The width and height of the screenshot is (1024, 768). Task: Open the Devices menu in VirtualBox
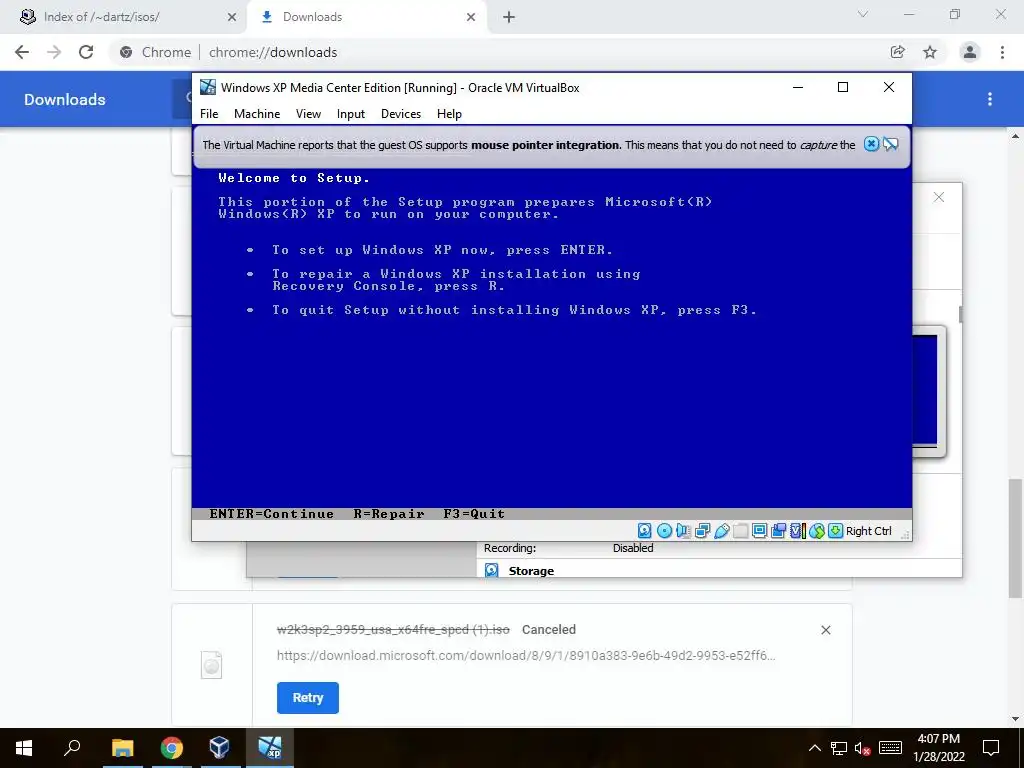tap(401, 114)
